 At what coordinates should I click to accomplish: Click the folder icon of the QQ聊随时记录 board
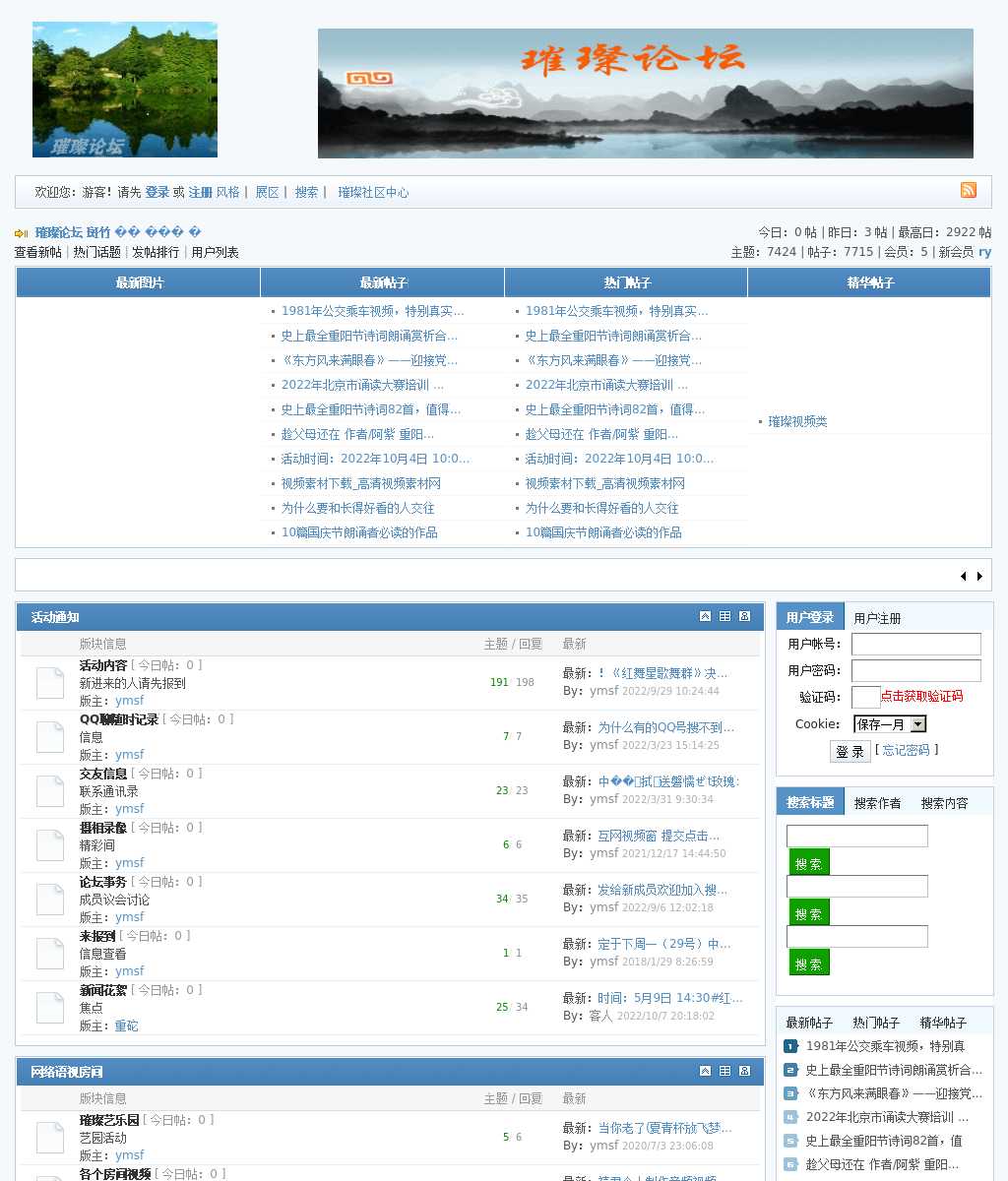(50, 737)
